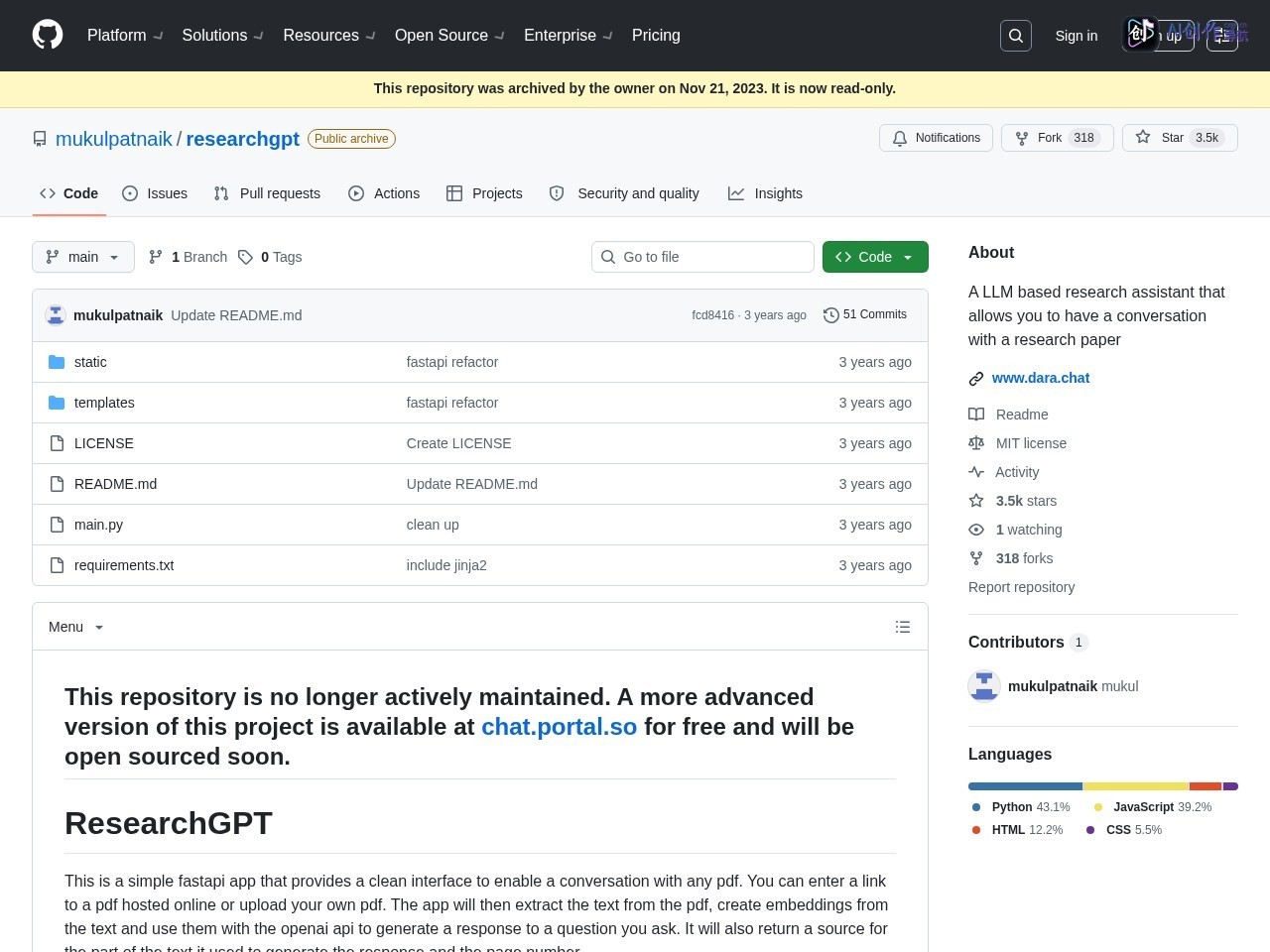1270x952 pixels.
Task: Open 'fastapi refactor' commit in static row
Action: click(452, 362)
